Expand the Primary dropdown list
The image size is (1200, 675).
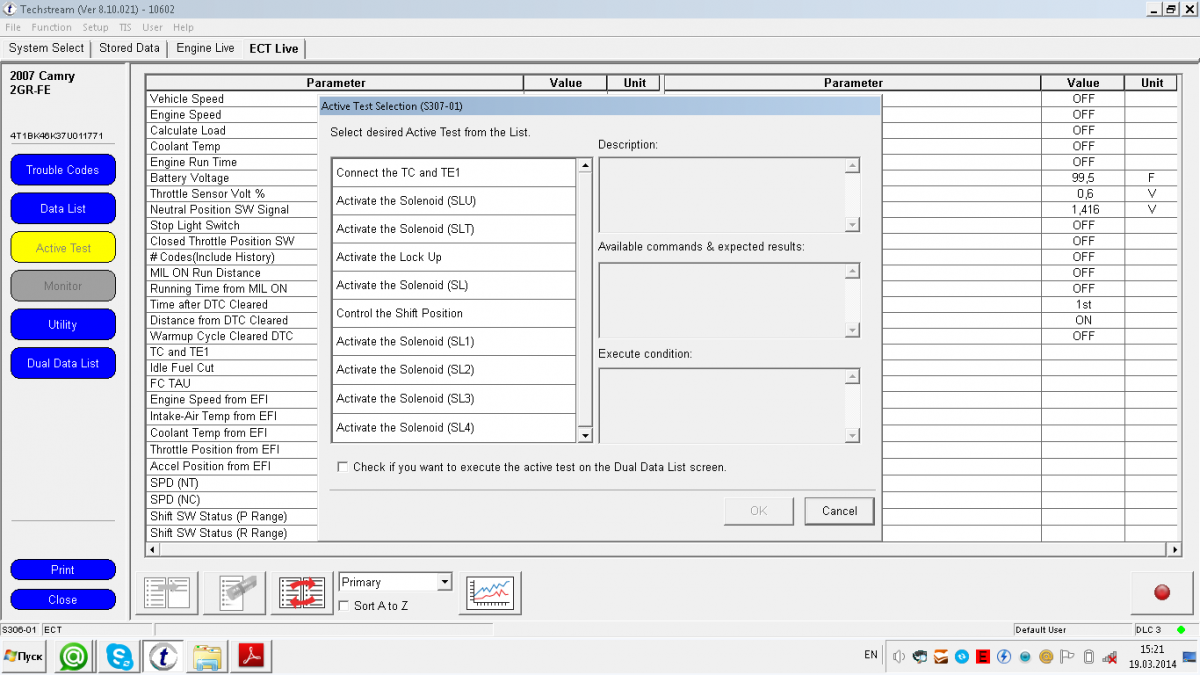coord(445,582)
